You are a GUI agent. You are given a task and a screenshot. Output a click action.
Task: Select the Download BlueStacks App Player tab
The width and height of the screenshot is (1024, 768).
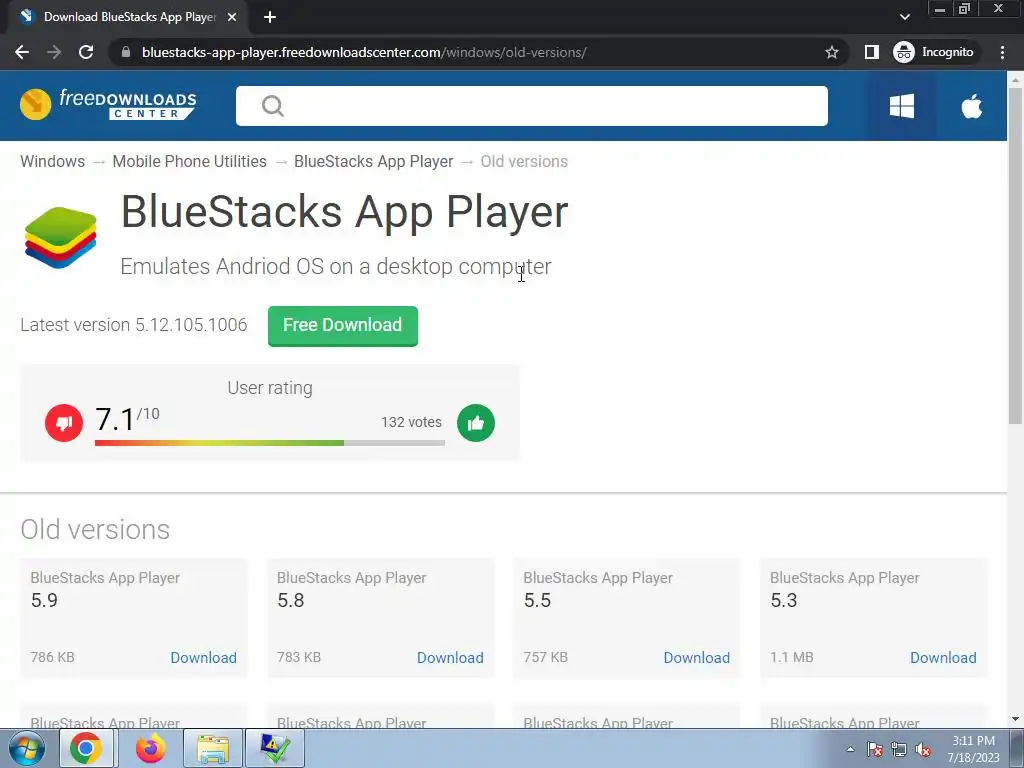click(x=129, y=17)
